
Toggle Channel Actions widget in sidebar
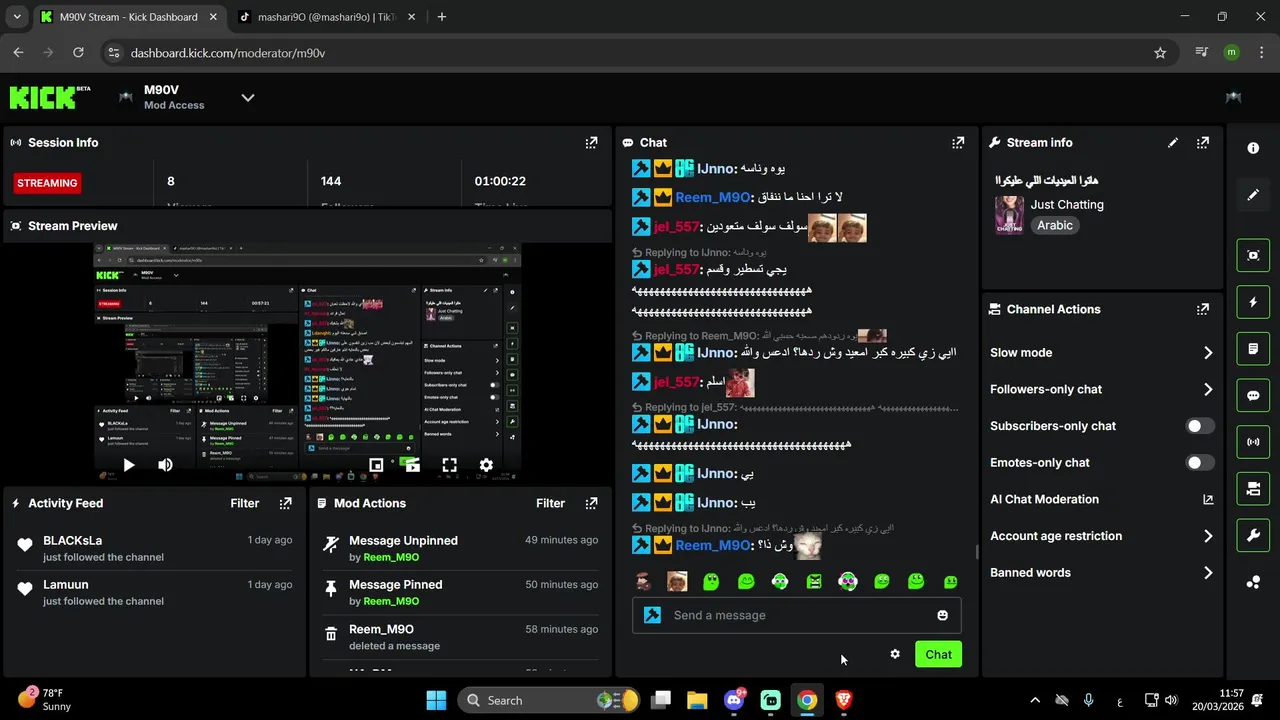tap(1253, 489)
